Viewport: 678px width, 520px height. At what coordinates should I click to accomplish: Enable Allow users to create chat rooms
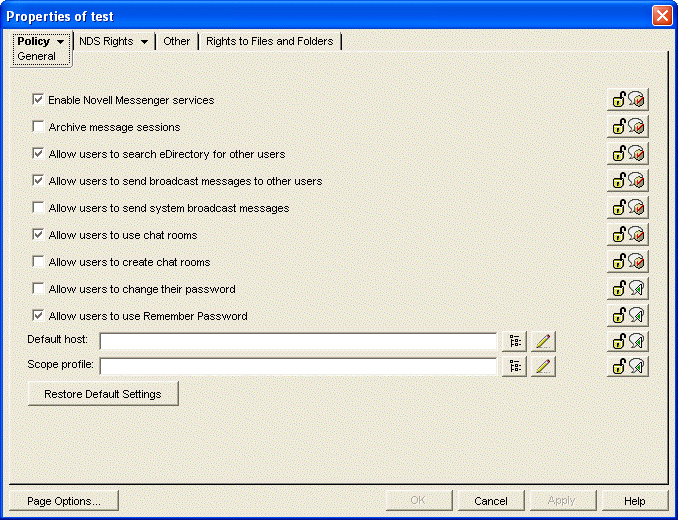pyautogui.click(x=38, y=262)
